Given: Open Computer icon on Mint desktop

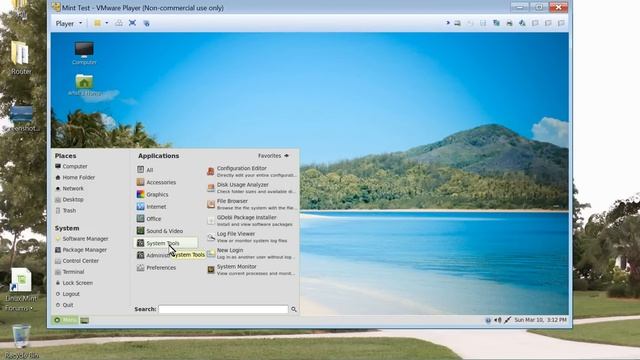Looking at the screenshot, I should [x=84, y=53].
